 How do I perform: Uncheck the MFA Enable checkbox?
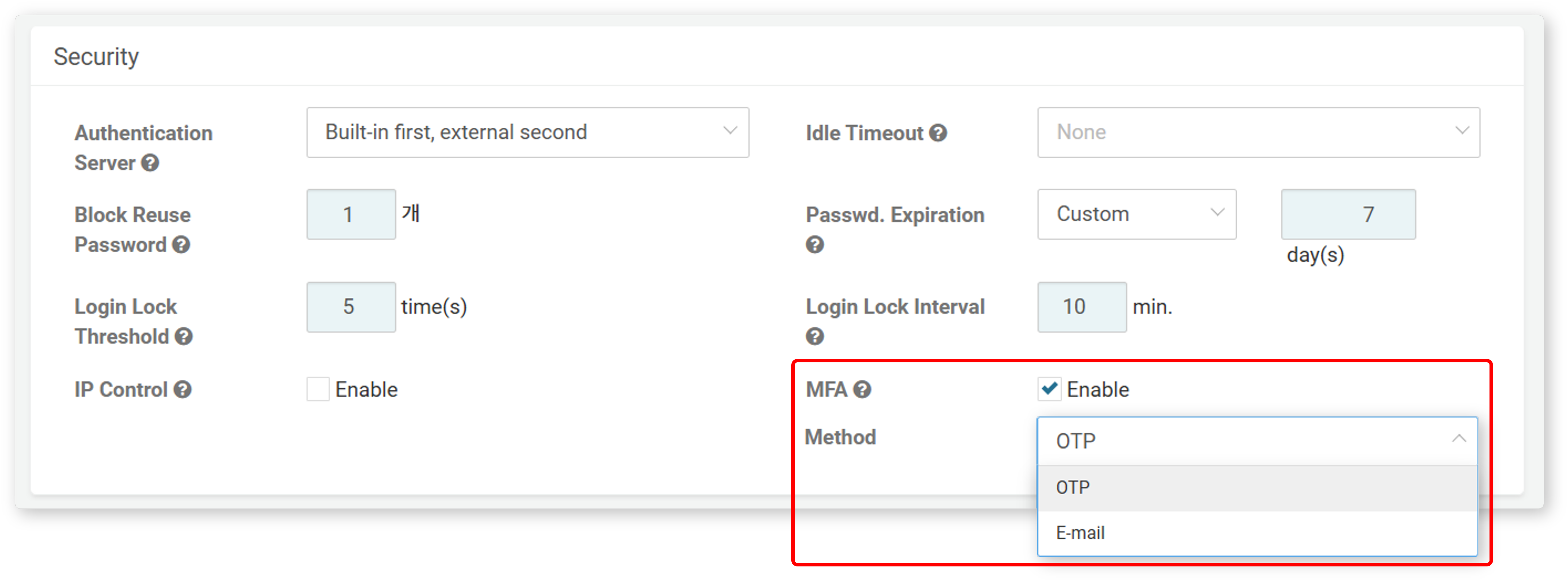click(x=1049, y=389)
